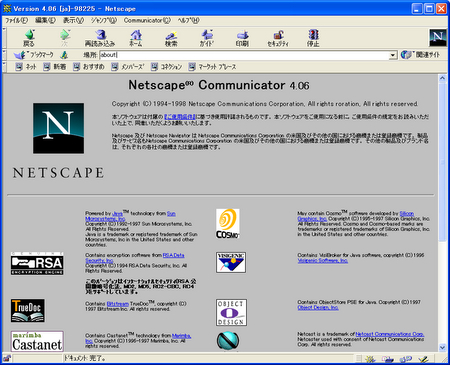The image size is (450, 365).
Task: Click the Marimba Castanet logo image
Action: point(37,341)
